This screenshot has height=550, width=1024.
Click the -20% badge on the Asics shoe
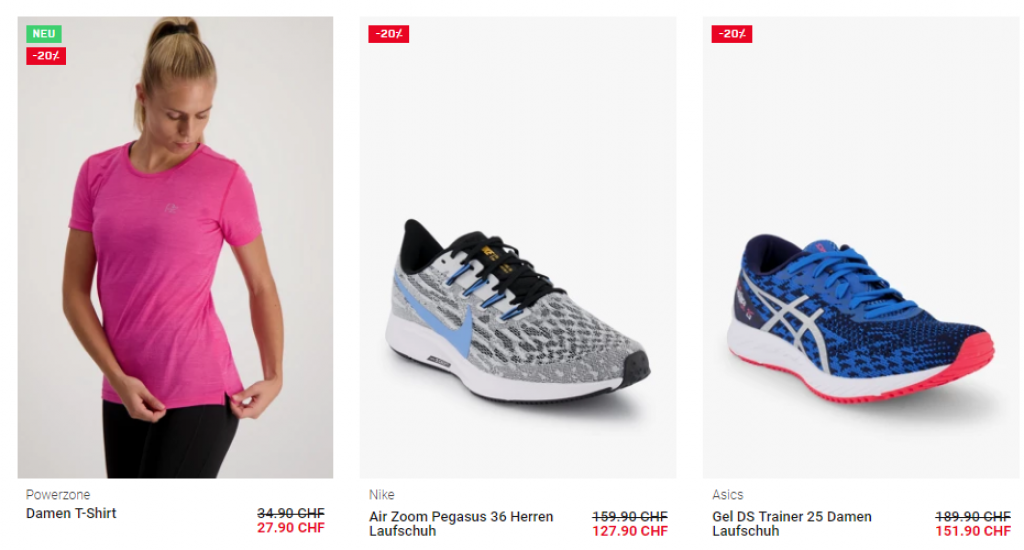pyautogui.click(x=731, y=34)
